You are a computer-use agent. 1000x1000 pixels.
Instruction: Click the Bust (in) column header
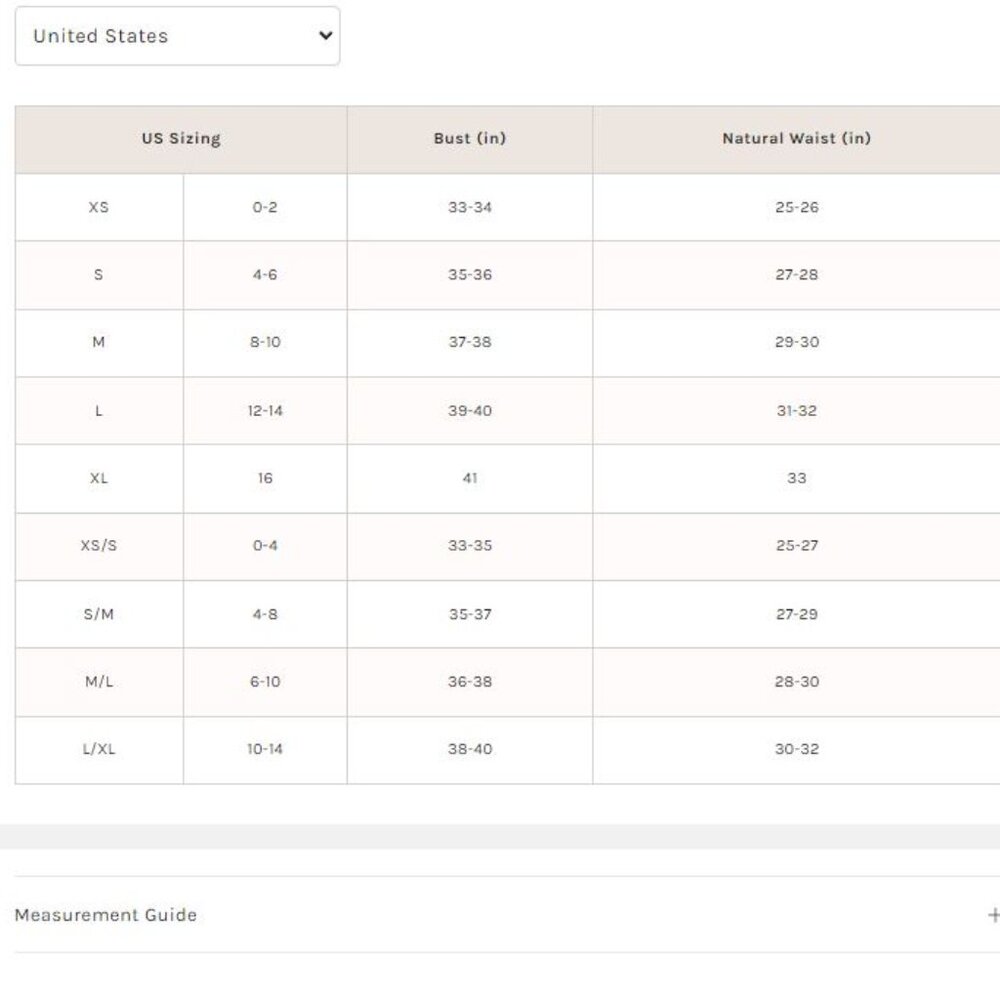click(470, 139)
